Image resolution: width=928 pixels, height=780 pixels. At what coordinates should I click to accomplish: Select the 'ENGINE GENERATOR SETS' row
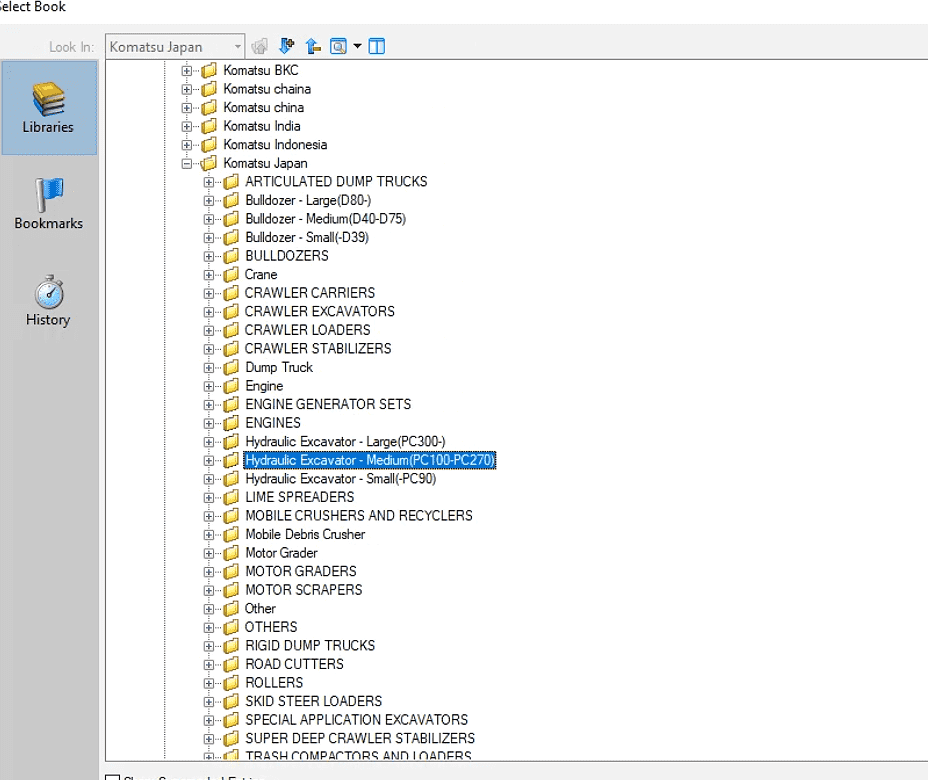(x=328, y=404)
